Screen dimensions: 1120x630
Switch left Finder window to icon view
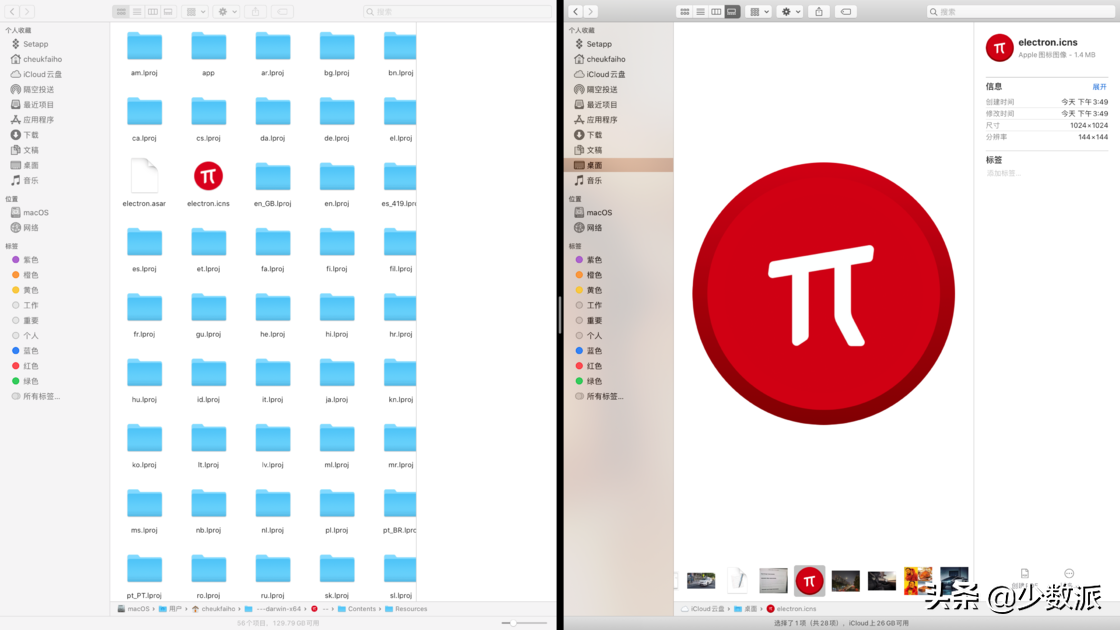point(121,11)
